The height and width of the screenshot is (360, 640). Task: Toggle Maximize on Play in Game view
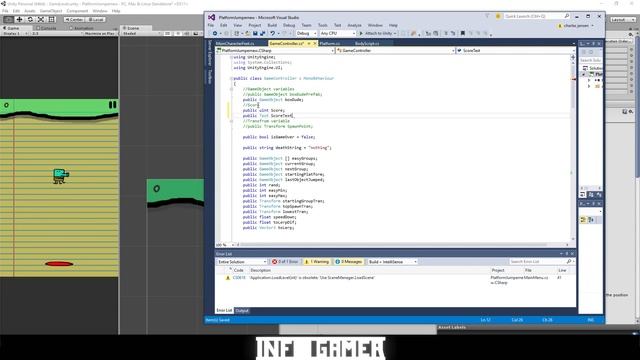pyautogui.click(x=99, y=33)
